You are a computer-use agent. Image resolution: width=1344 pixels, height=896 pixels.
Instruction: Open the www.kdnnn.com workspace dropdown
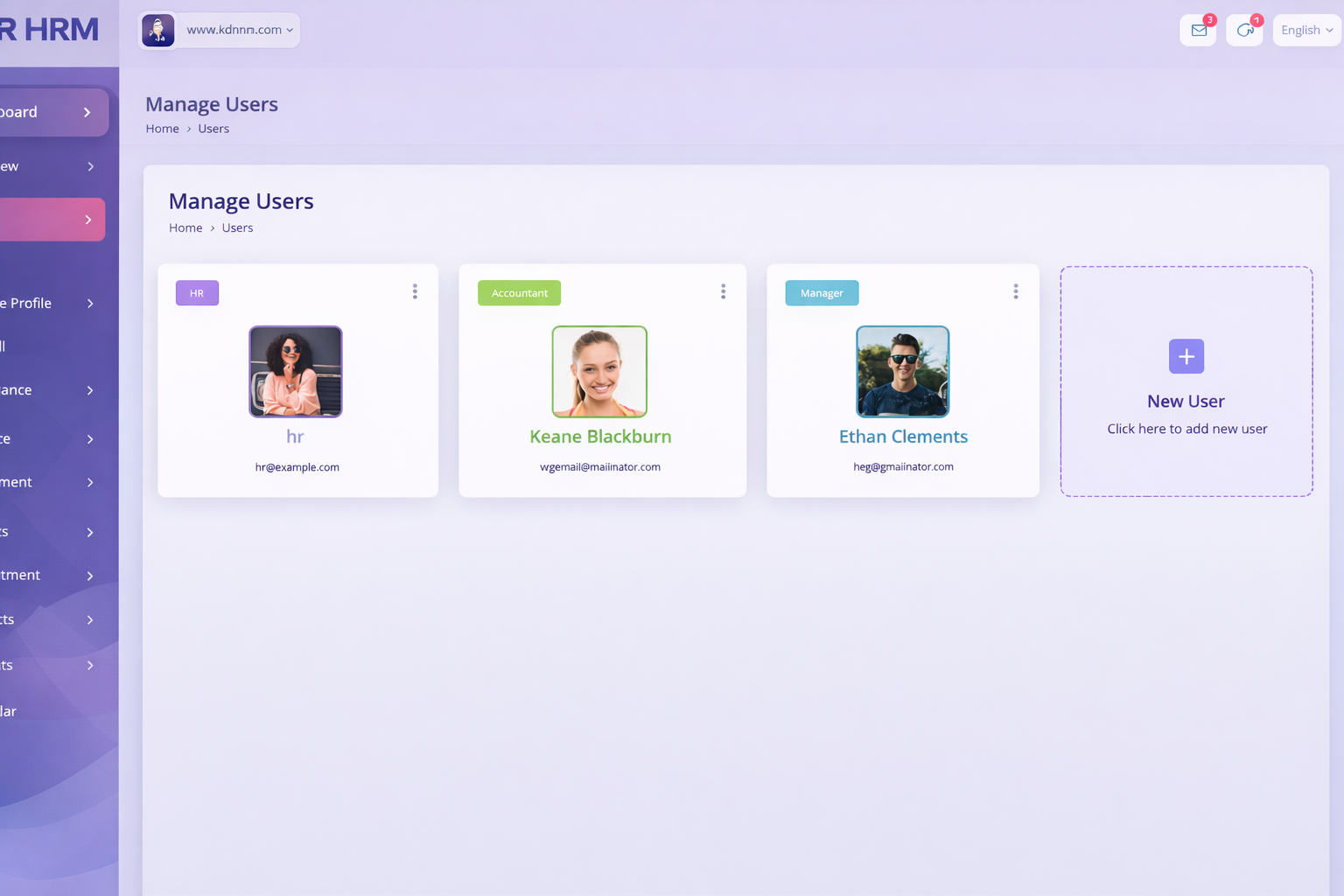pos(239,30)
